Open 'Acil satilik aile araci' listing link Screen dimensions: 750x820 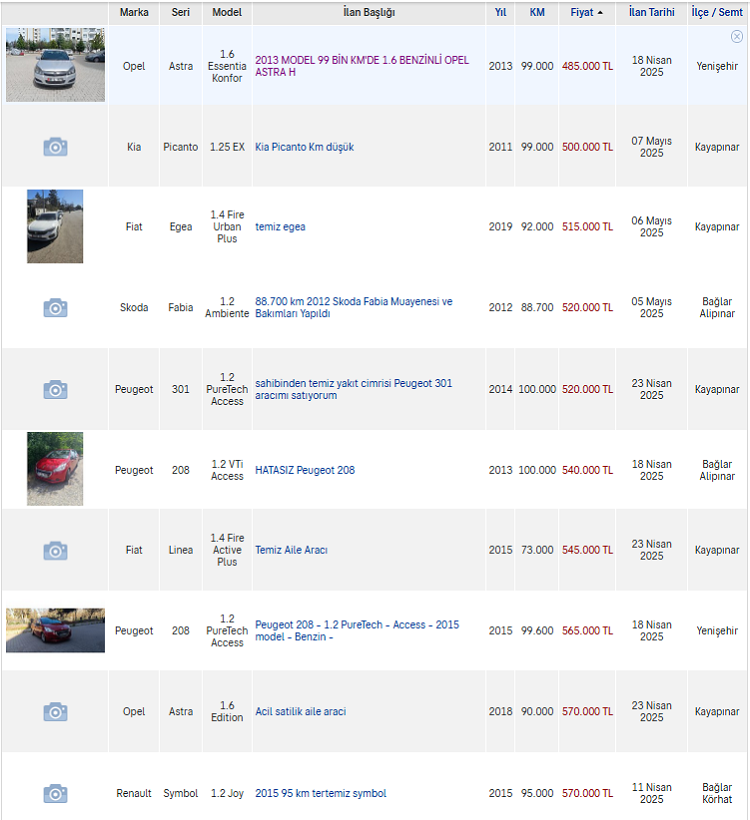coord(301,711)
